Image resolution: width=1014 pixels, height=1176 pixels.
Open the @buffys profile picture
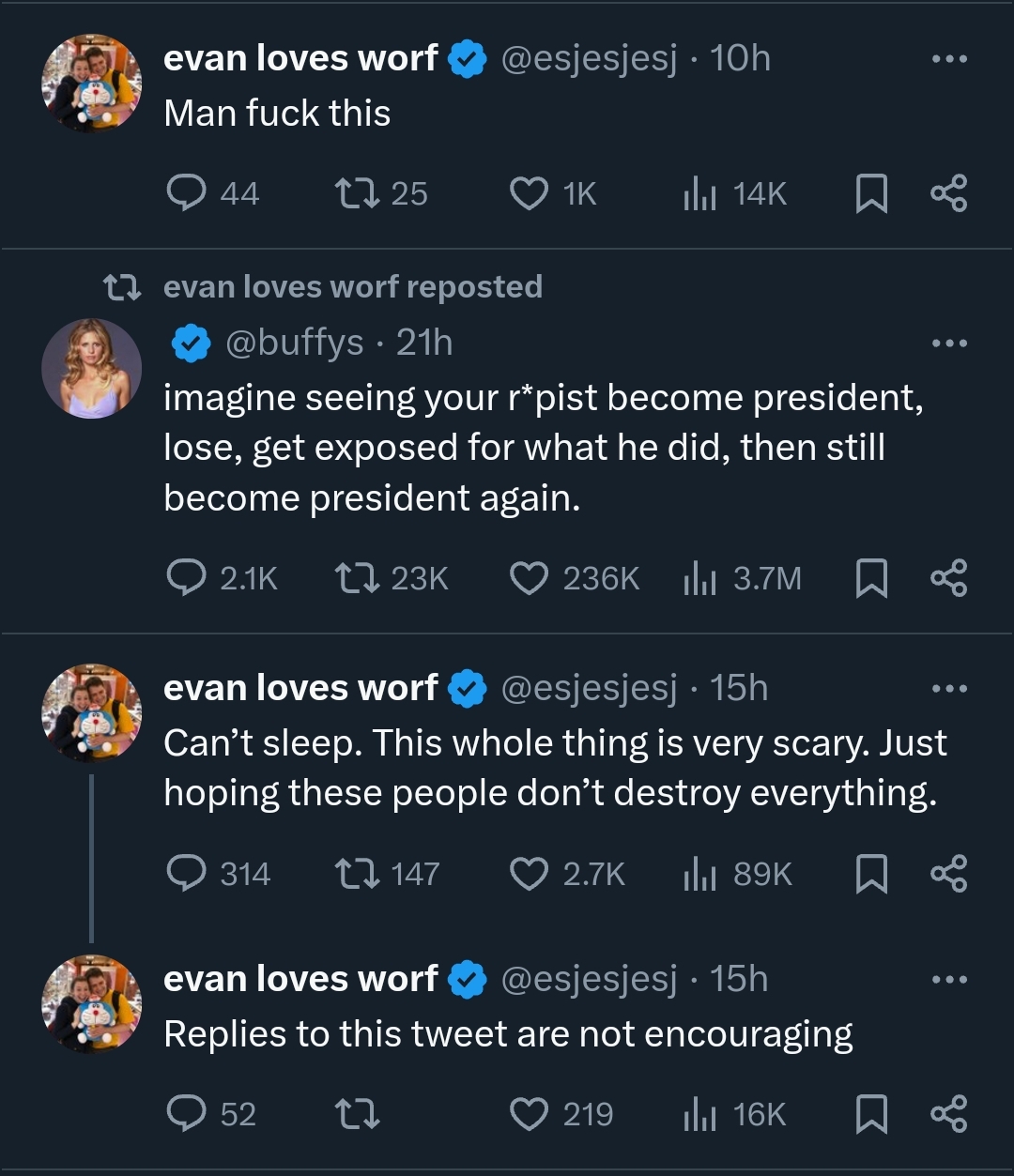pyautogui.click(x=91, y=368)
